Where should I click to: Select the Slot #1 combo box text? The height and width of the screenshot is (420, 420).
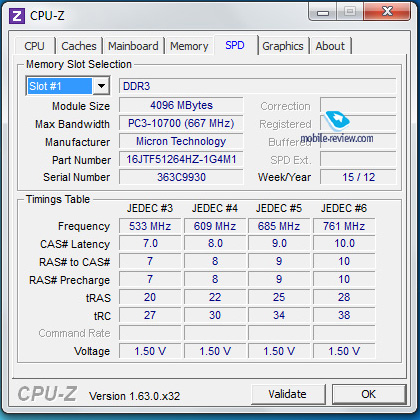click(59, 86)
